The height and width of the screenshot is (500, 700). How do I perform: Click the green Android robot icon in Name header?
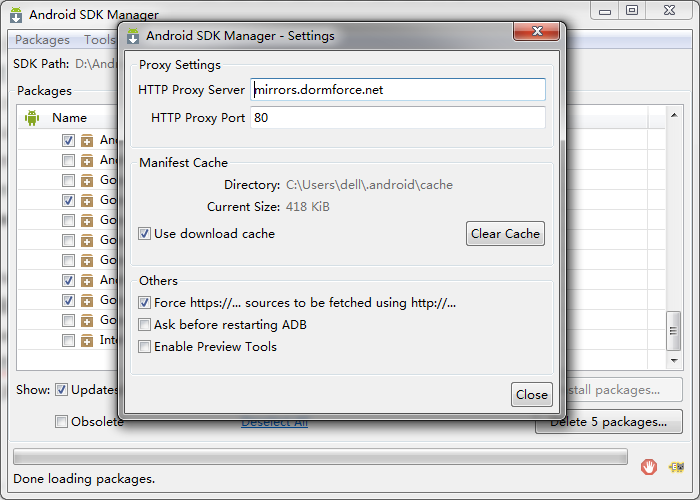(x=32, y=118)
